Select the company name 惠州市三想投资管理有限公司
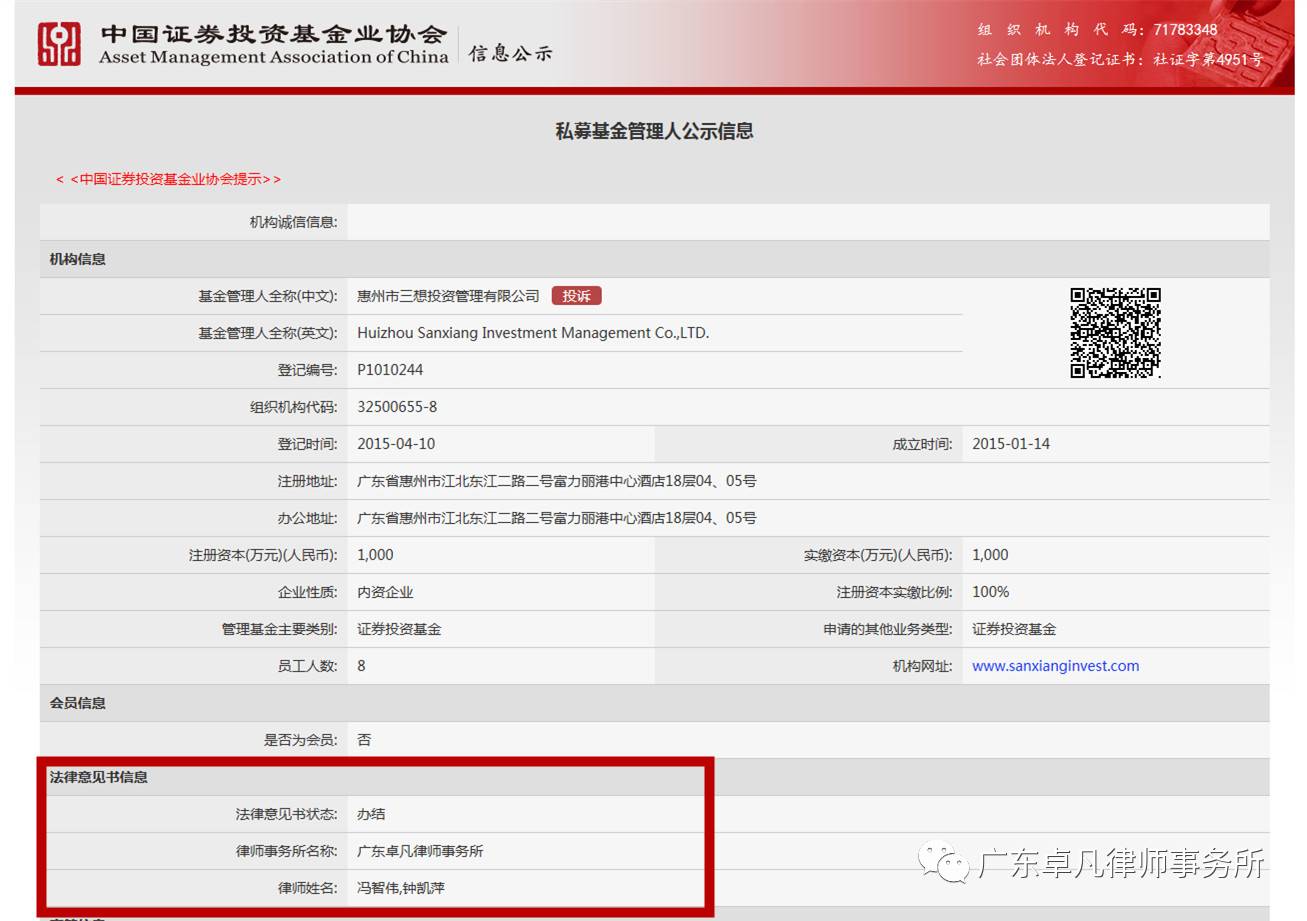 (x=448, y=296)
